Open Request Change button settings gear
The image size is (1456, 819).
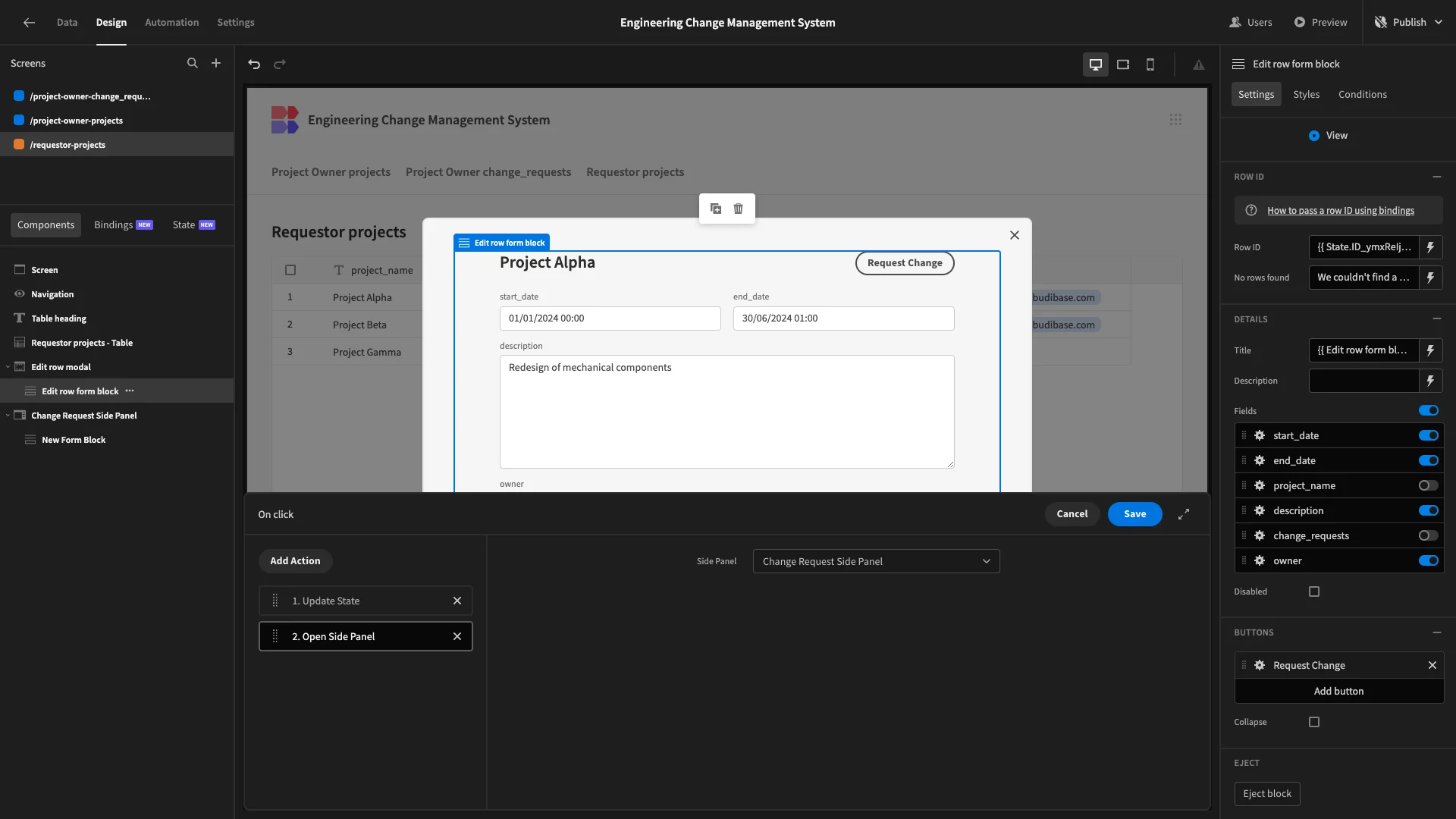(x=1260, y=665)
